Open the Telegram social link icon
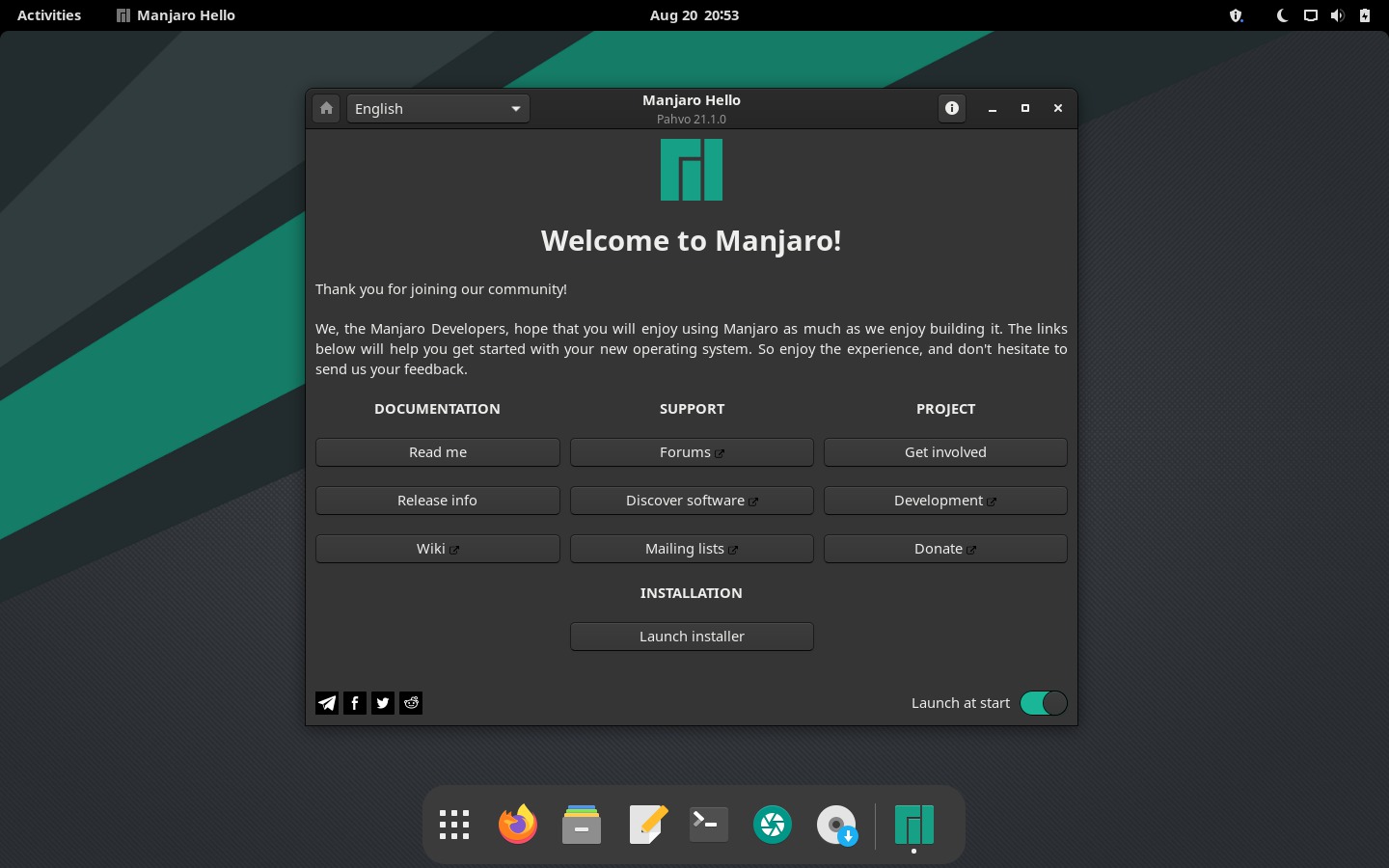 (x=327, y=703)
